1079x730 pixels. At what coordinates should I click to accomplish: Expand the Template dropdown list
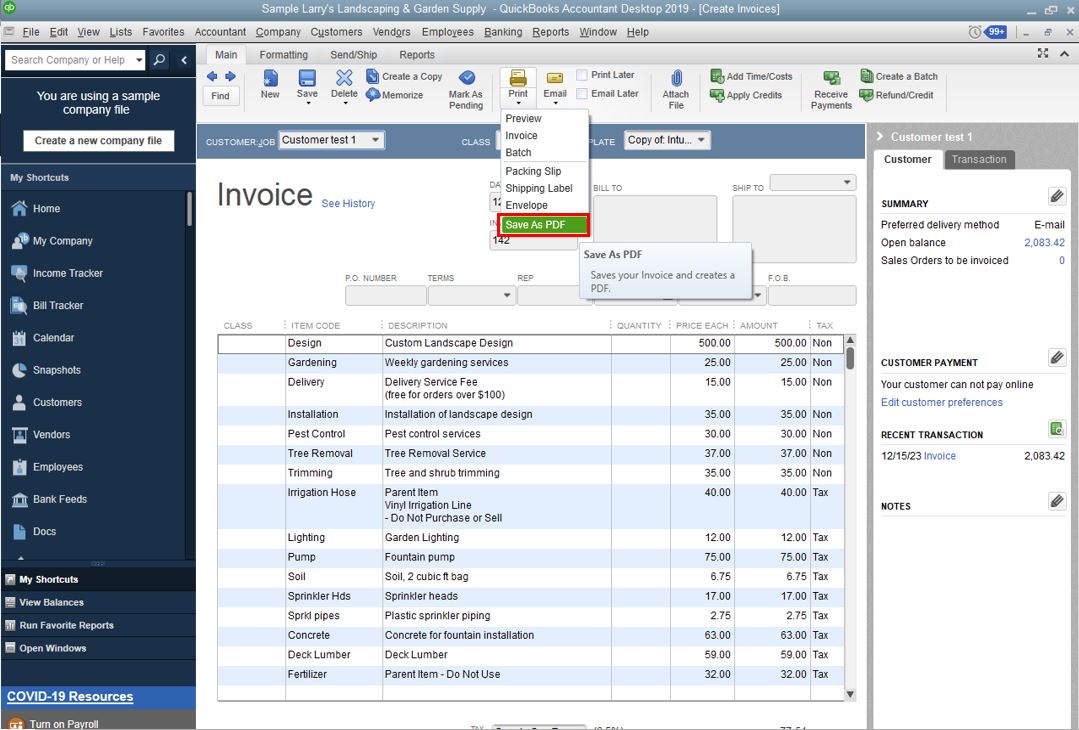point(701,140)
